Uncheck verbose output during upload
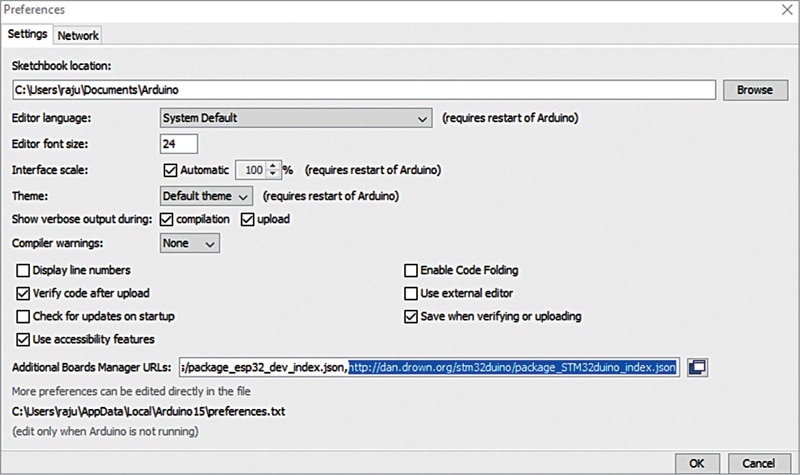800x475 pixels. click(247, 219)
